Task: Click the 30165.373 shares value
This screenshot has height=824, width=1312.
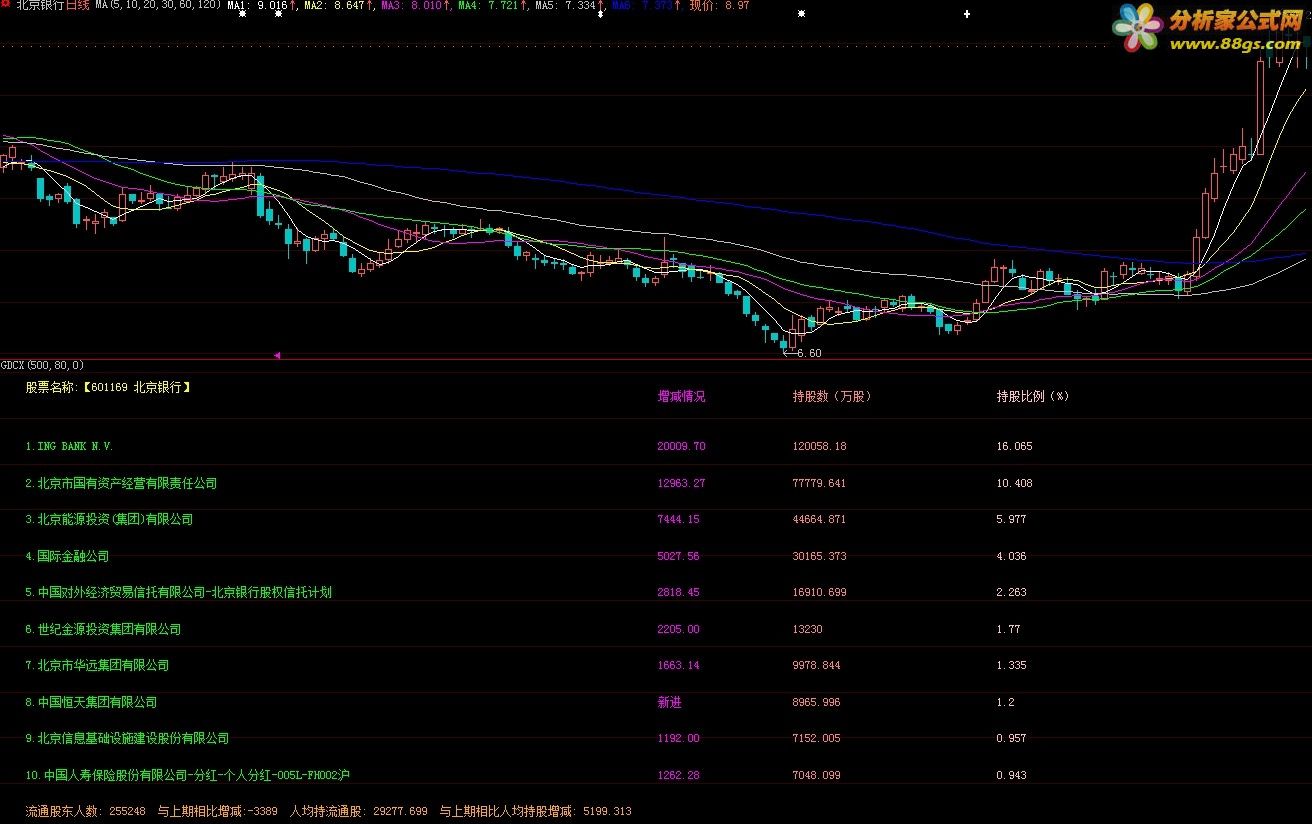Action: click(x=820, y=556)
